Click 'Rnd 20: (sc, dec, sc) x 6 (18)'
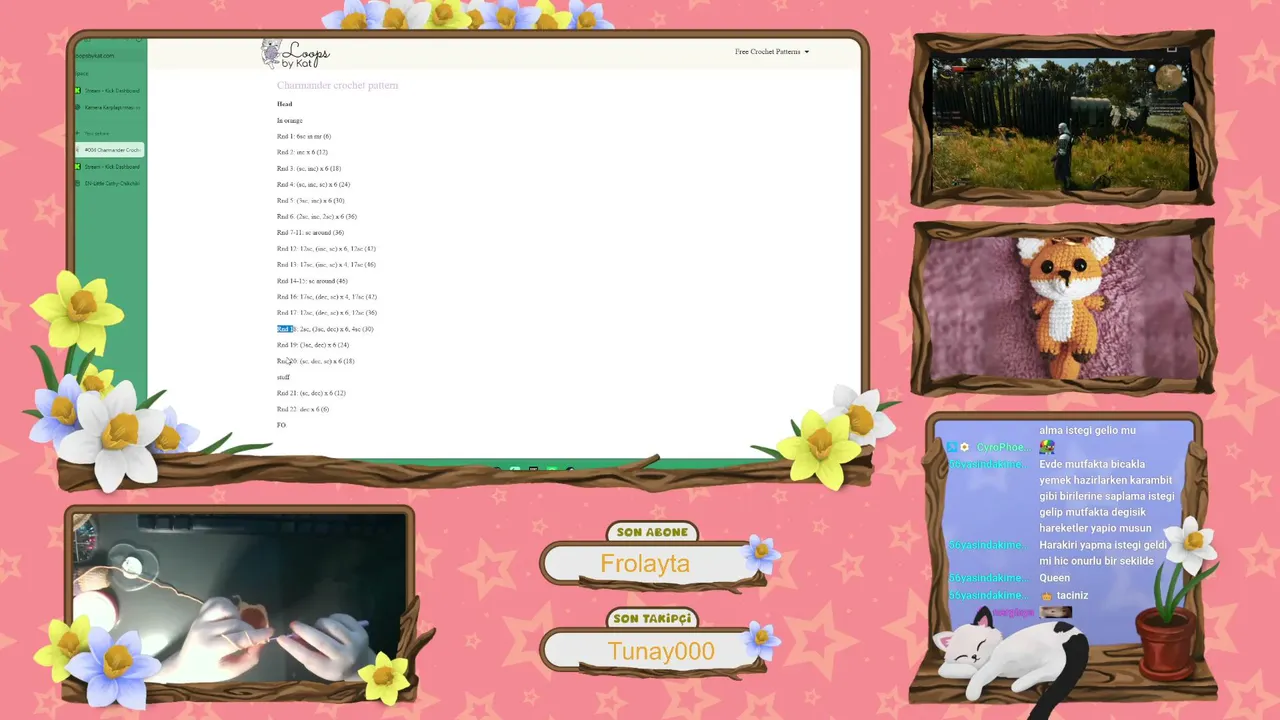 click(x=315, y=361)
